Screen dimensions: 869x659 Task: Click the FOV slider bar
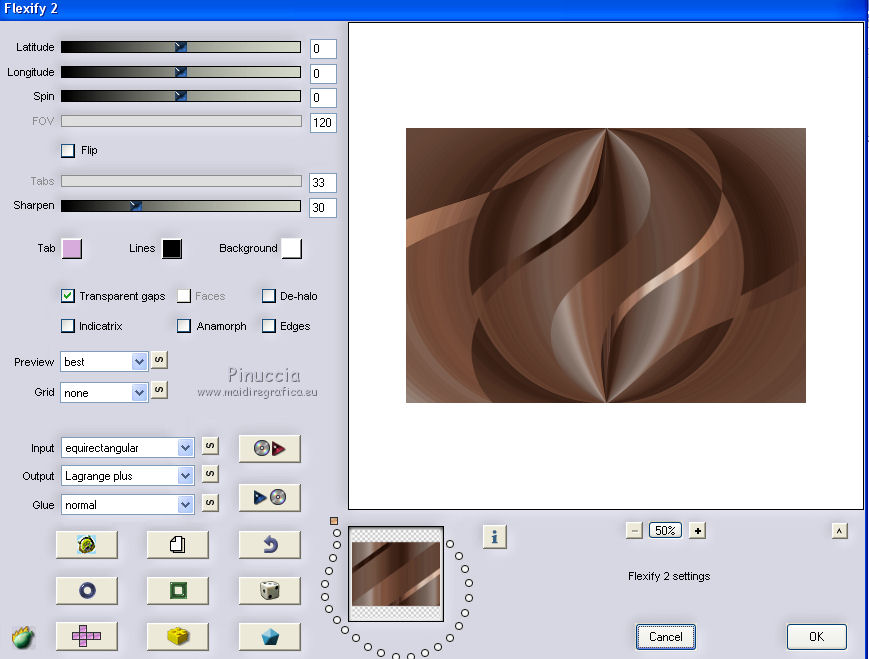[x=181, y=121]
